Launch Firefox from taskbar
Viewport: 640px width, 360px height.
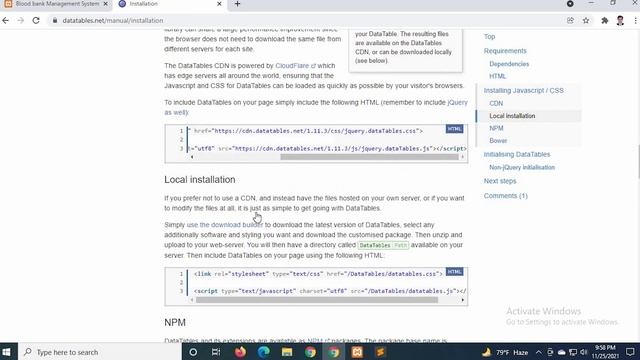[240, 352]
